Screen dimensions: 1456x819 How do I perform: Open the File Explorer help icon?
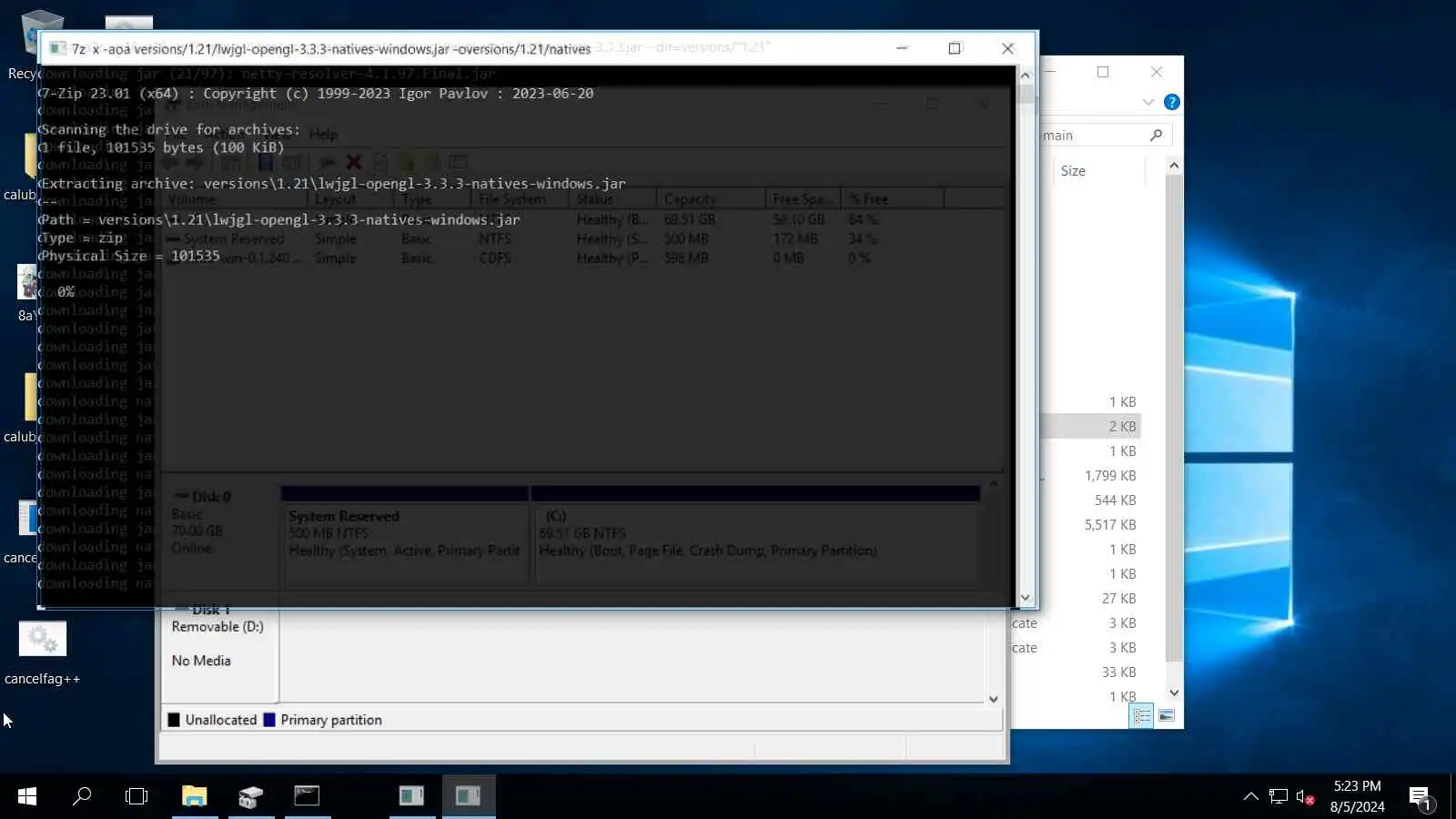1172,102
